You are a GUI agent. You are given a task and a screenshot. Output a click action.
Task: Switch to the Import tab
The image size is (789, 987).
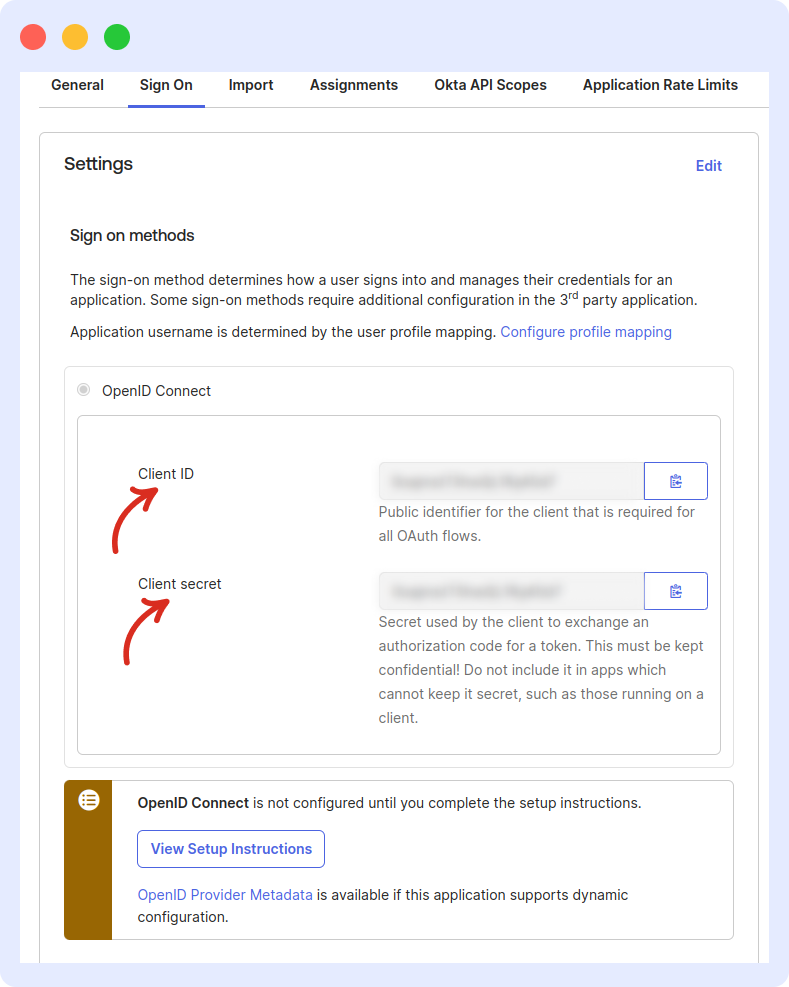pyautogui.click(x=251, y=85)
